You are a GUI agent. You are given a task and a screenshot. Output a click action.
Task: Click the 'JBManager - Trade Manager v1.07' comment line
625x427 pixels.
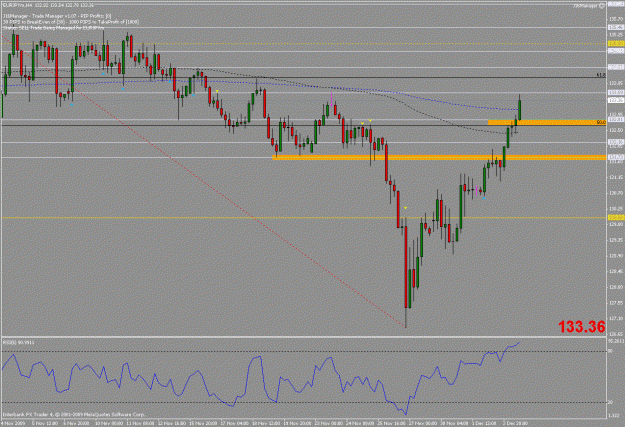[57, 16]
